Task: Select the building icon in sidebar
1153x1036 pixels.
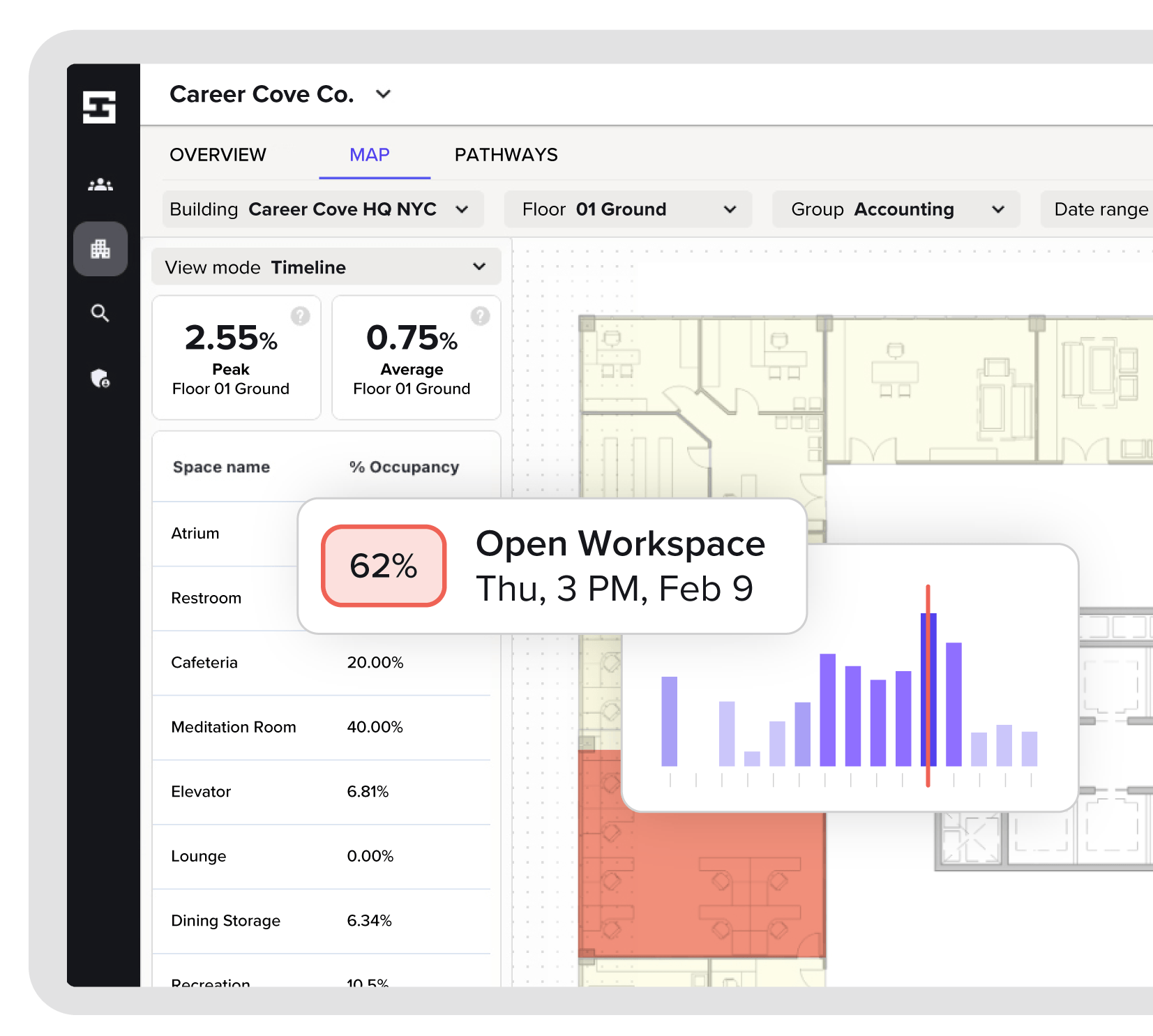Action: pos(100,249)
